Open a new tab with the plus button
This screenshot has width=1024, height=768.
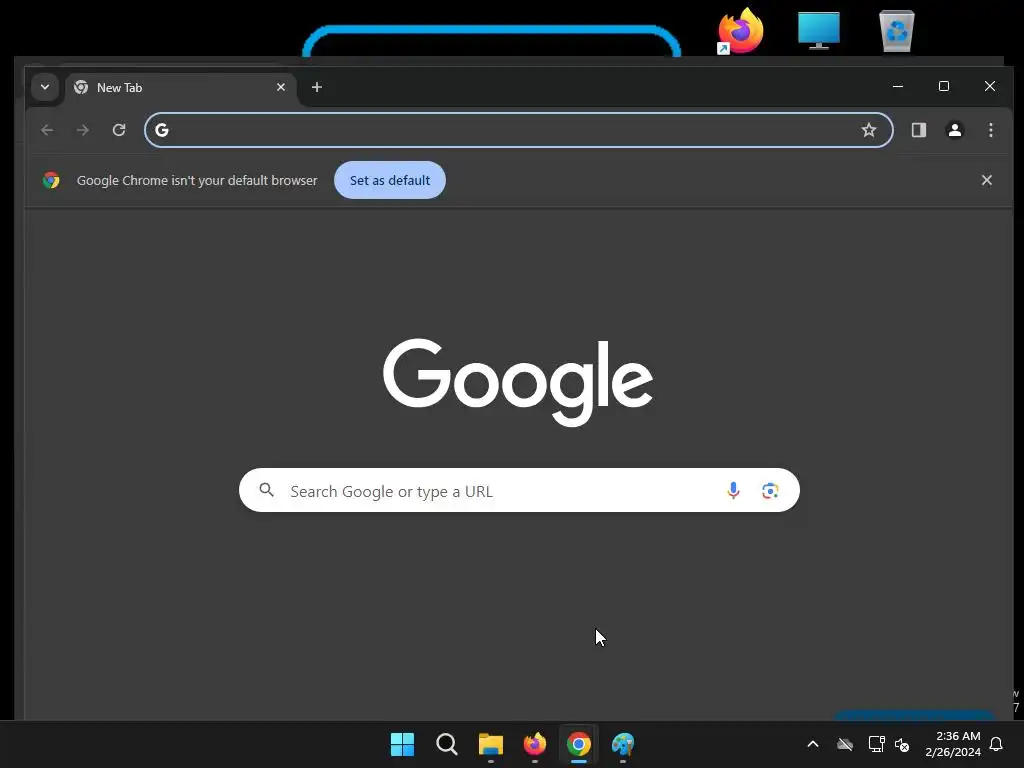(x=317, y=87)
